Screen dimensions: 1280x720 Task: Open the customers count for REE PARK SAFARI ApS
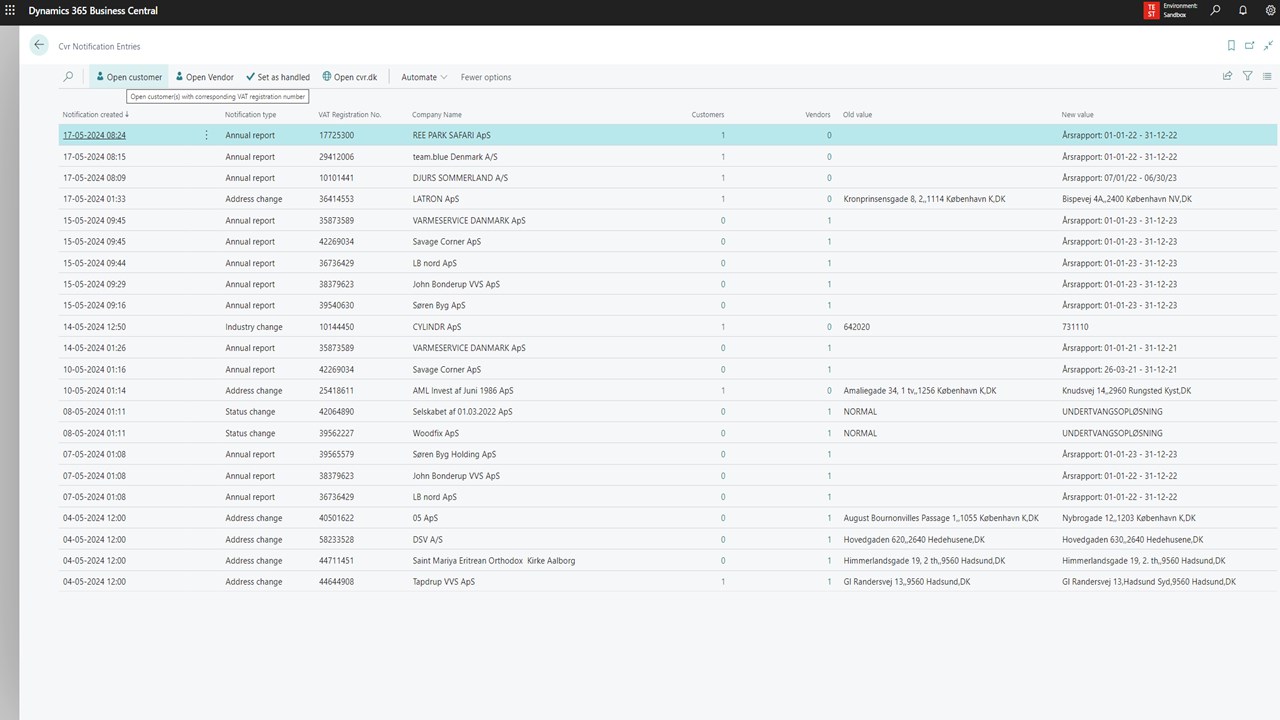723,135
